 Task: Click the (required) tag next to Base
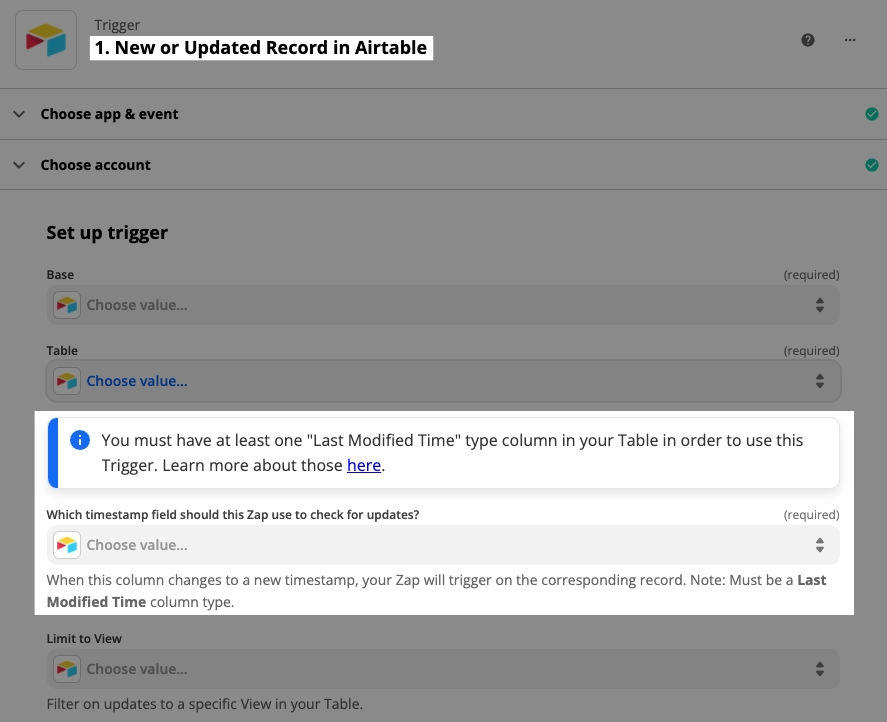pyautogui.click(x=811, y=274)
